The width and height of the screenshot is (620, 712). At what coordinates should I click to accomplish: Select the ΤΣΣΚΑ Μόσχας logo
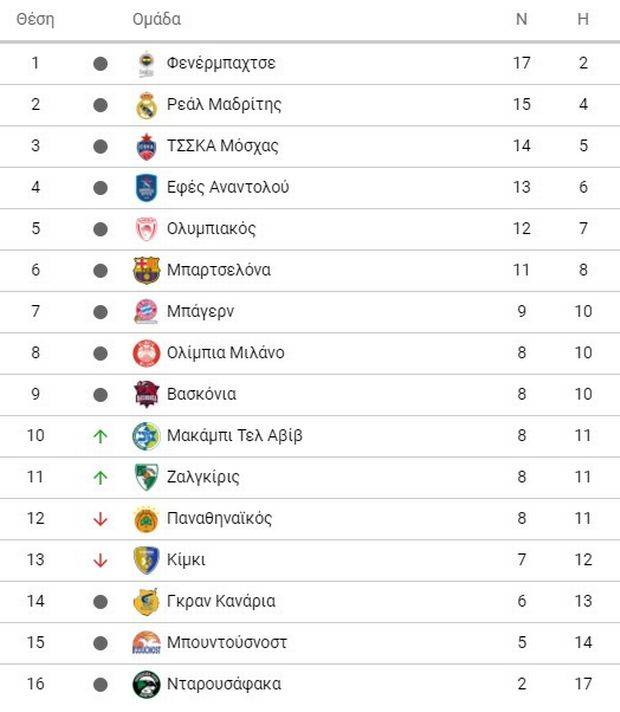click(146, 147)
